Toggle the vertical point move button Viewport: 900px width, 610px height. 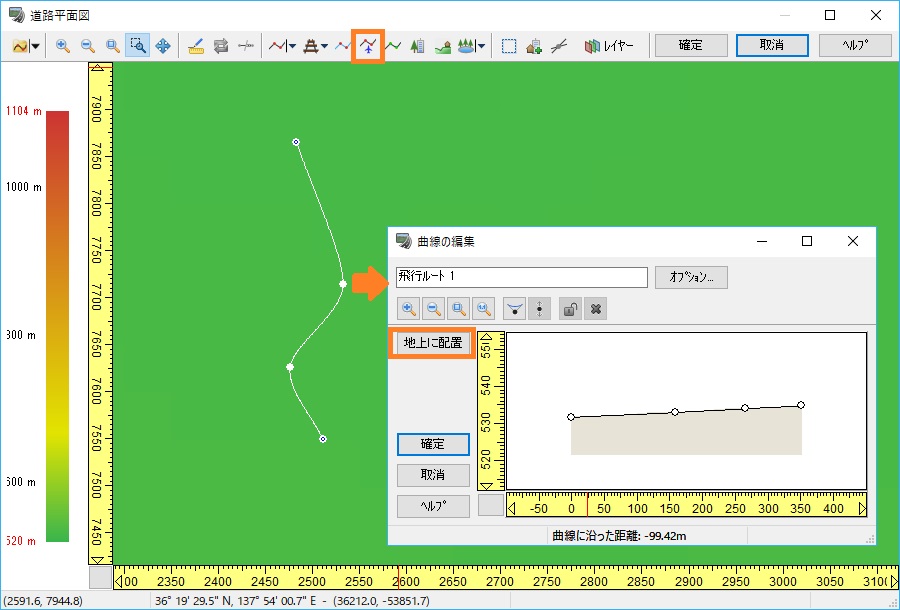[x=540, y=309]
